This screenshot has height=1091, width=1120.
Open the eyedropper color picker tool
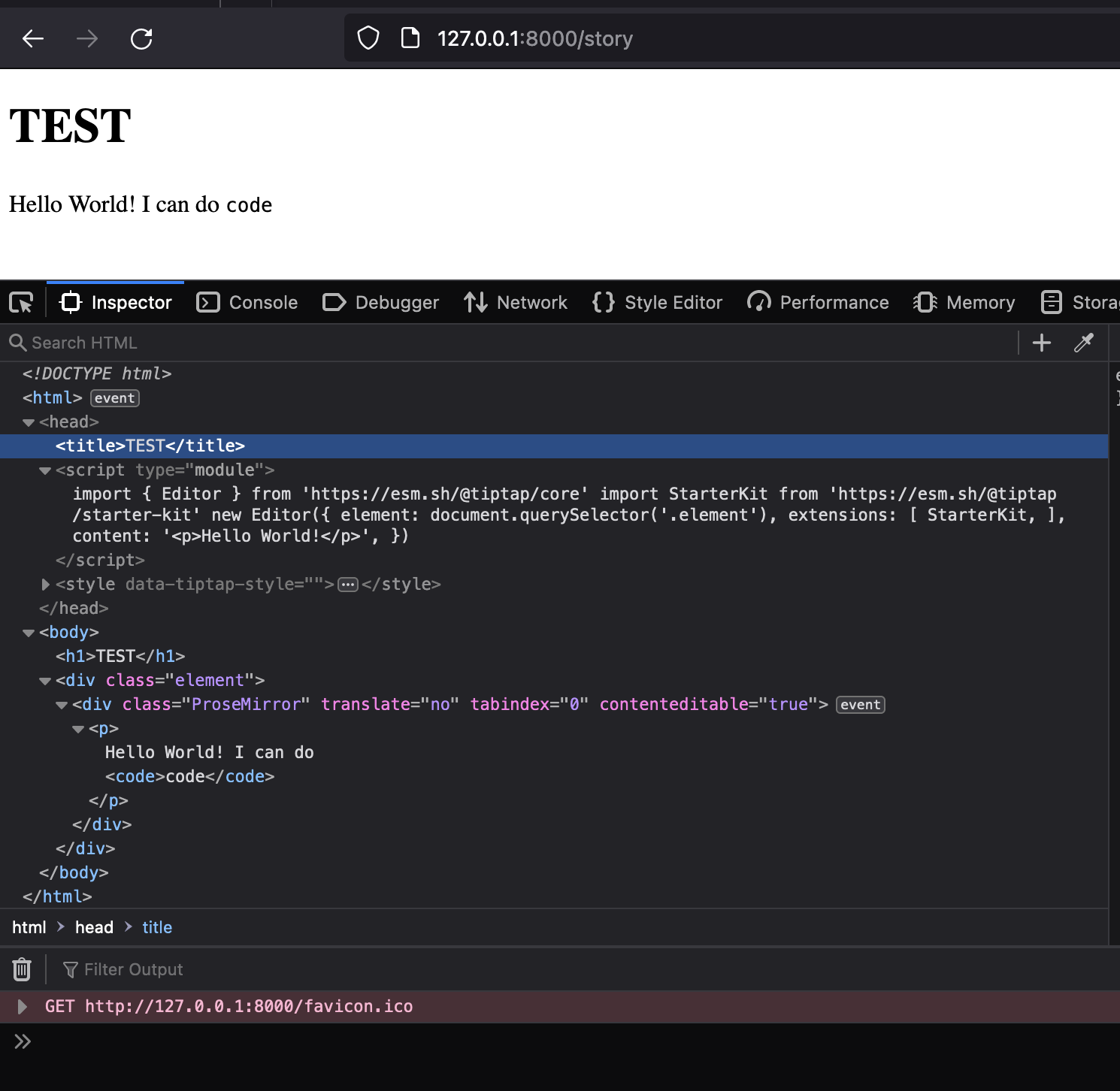(1085, 343)
